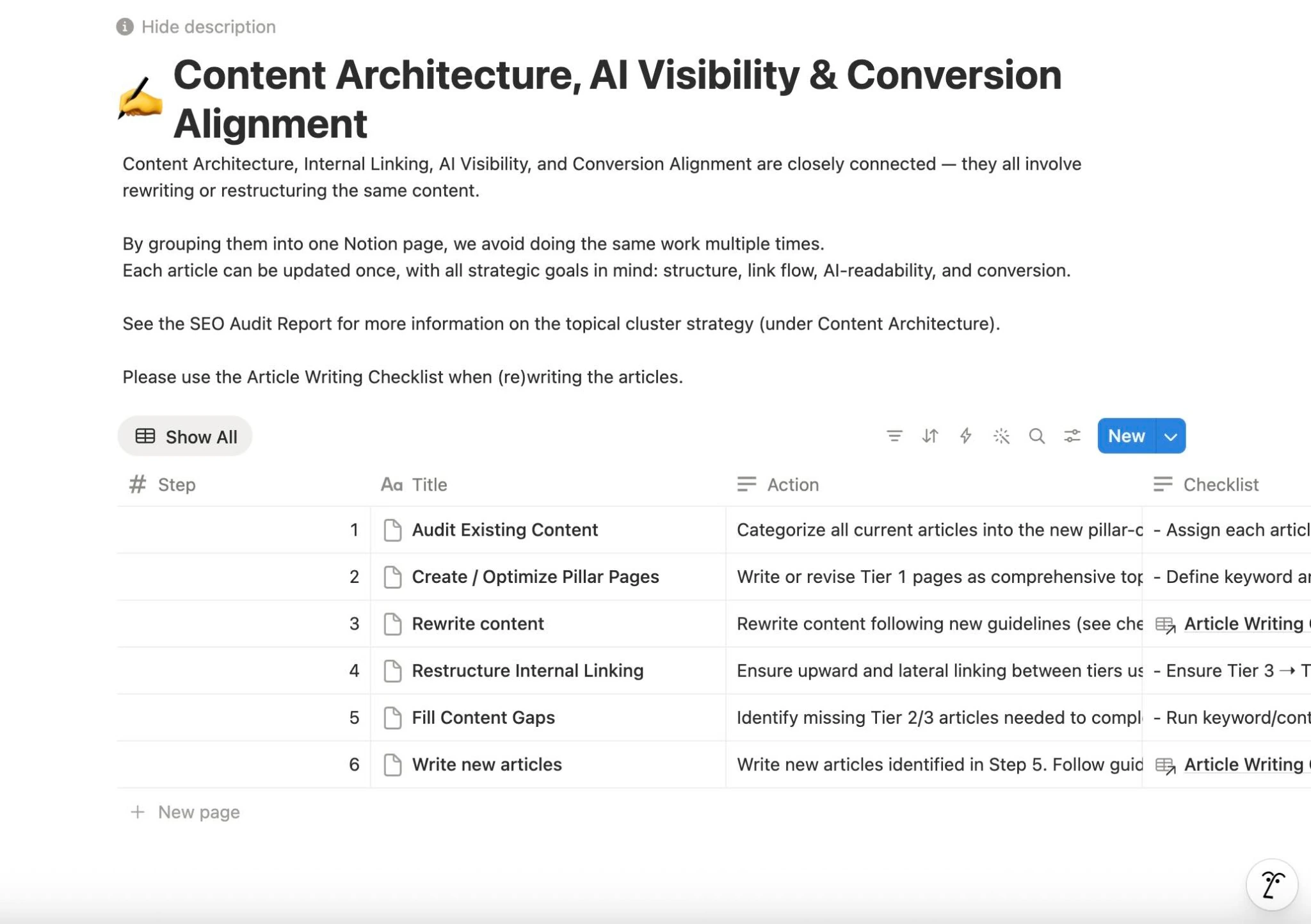Select Checklist cell '- Ensure Tier 3'
1311x924 pixels.
tap(1227, 671)
